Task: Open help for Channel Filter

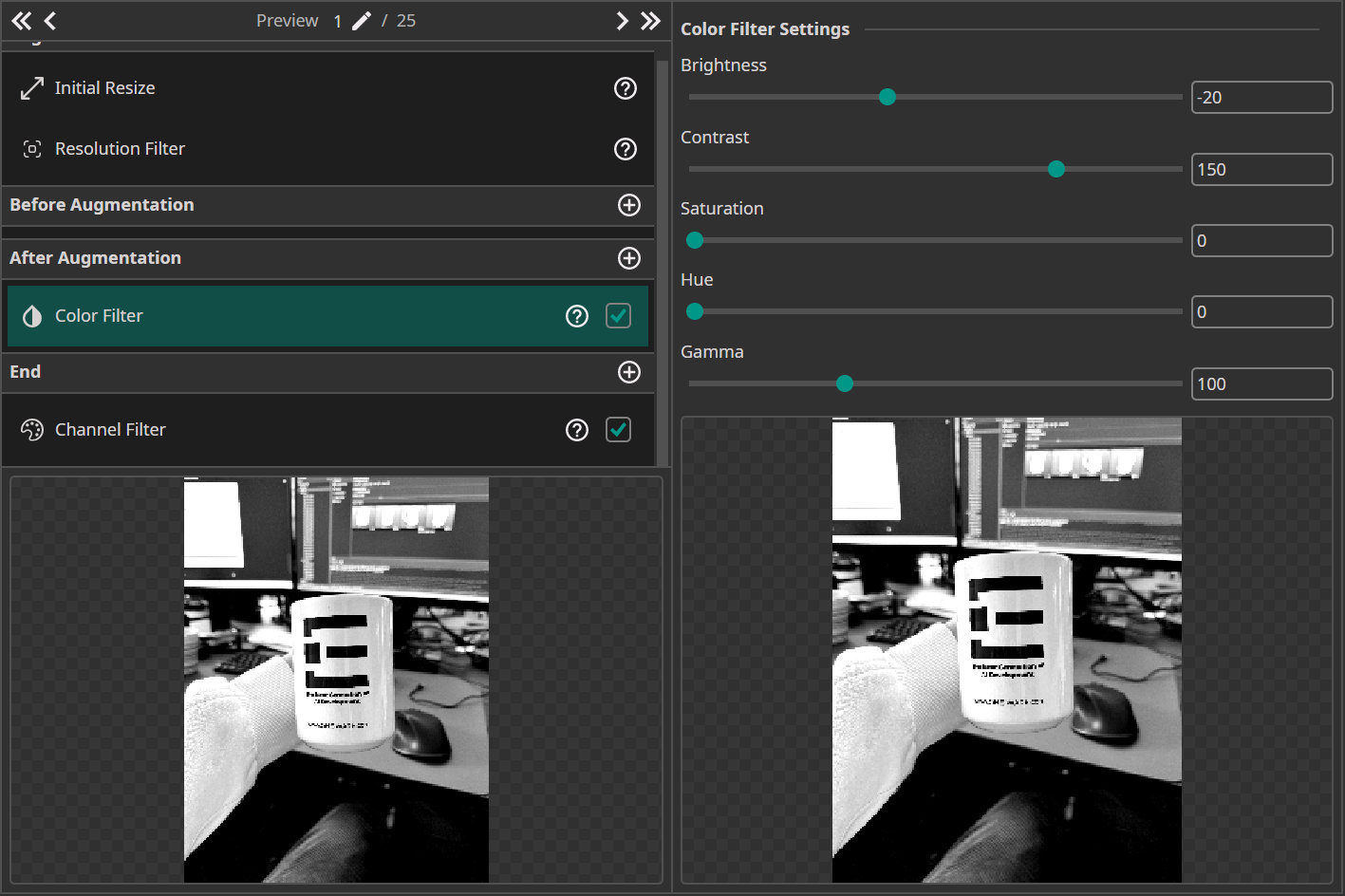Action: [x=577, y=429]
